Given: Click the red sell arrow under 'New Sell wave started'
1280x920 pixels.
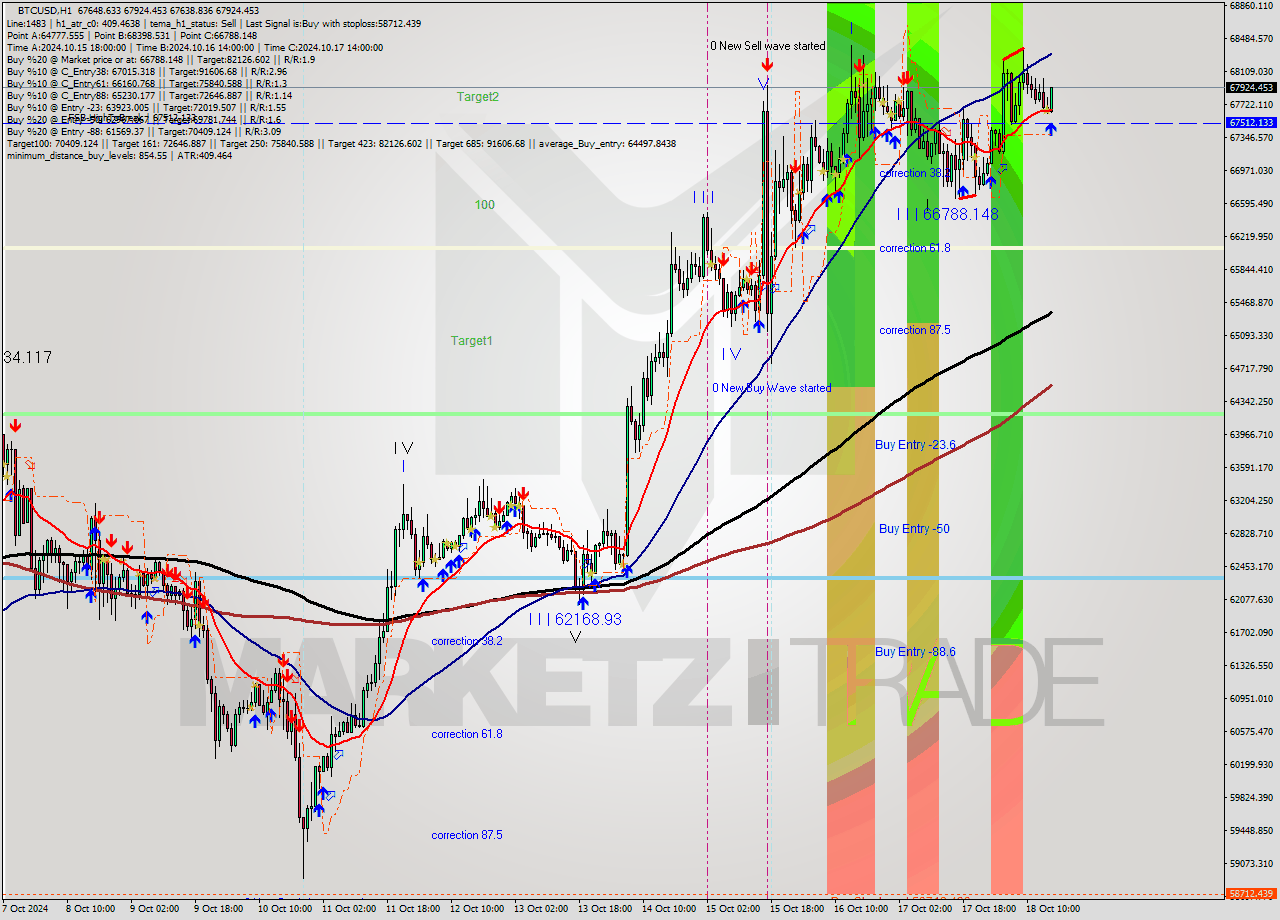Looking at the screenshot, I should [766, 64].
